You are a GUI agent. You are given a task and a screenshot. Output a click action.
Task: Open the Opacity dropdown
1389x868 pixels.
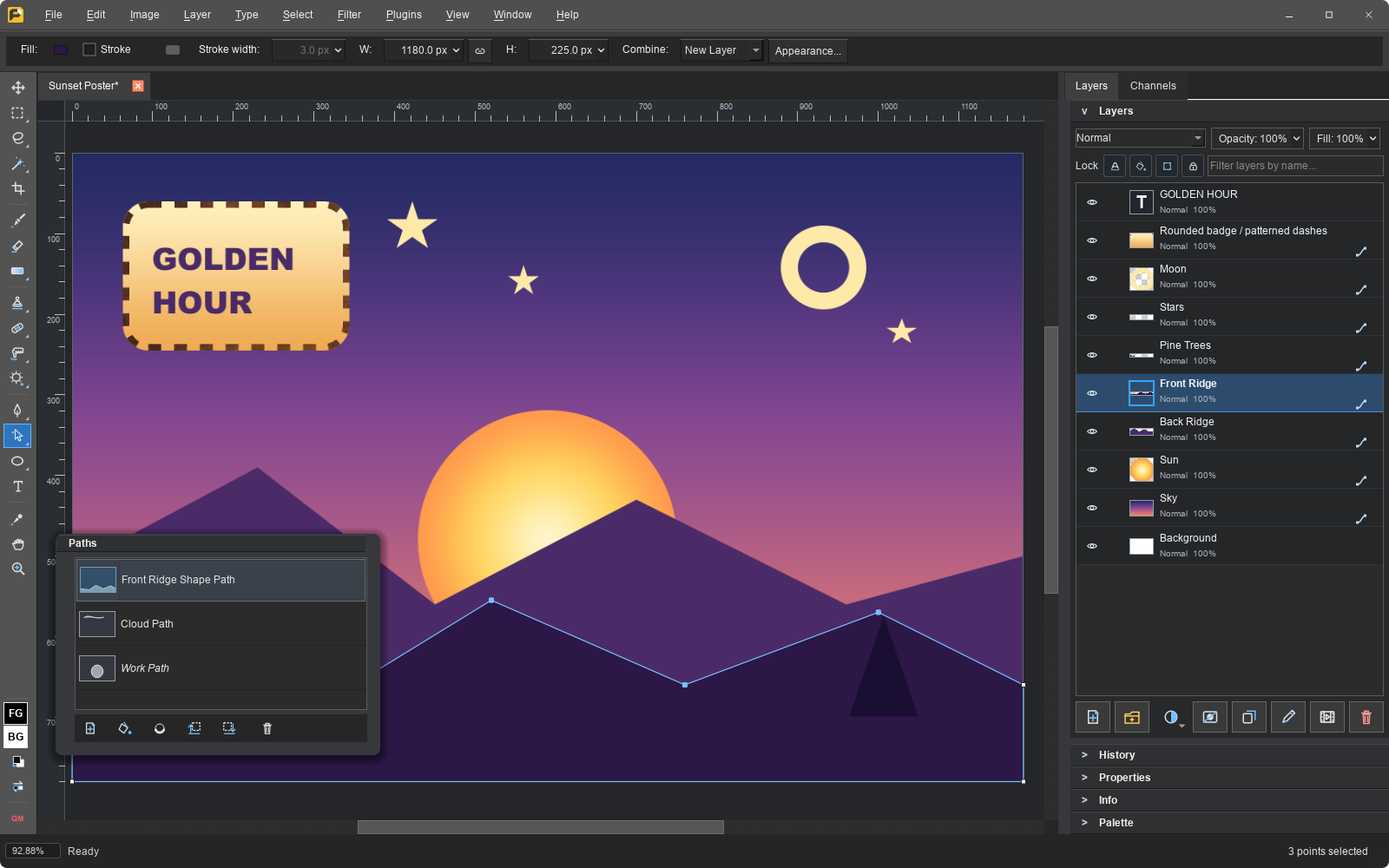[x=1258, y=138]
